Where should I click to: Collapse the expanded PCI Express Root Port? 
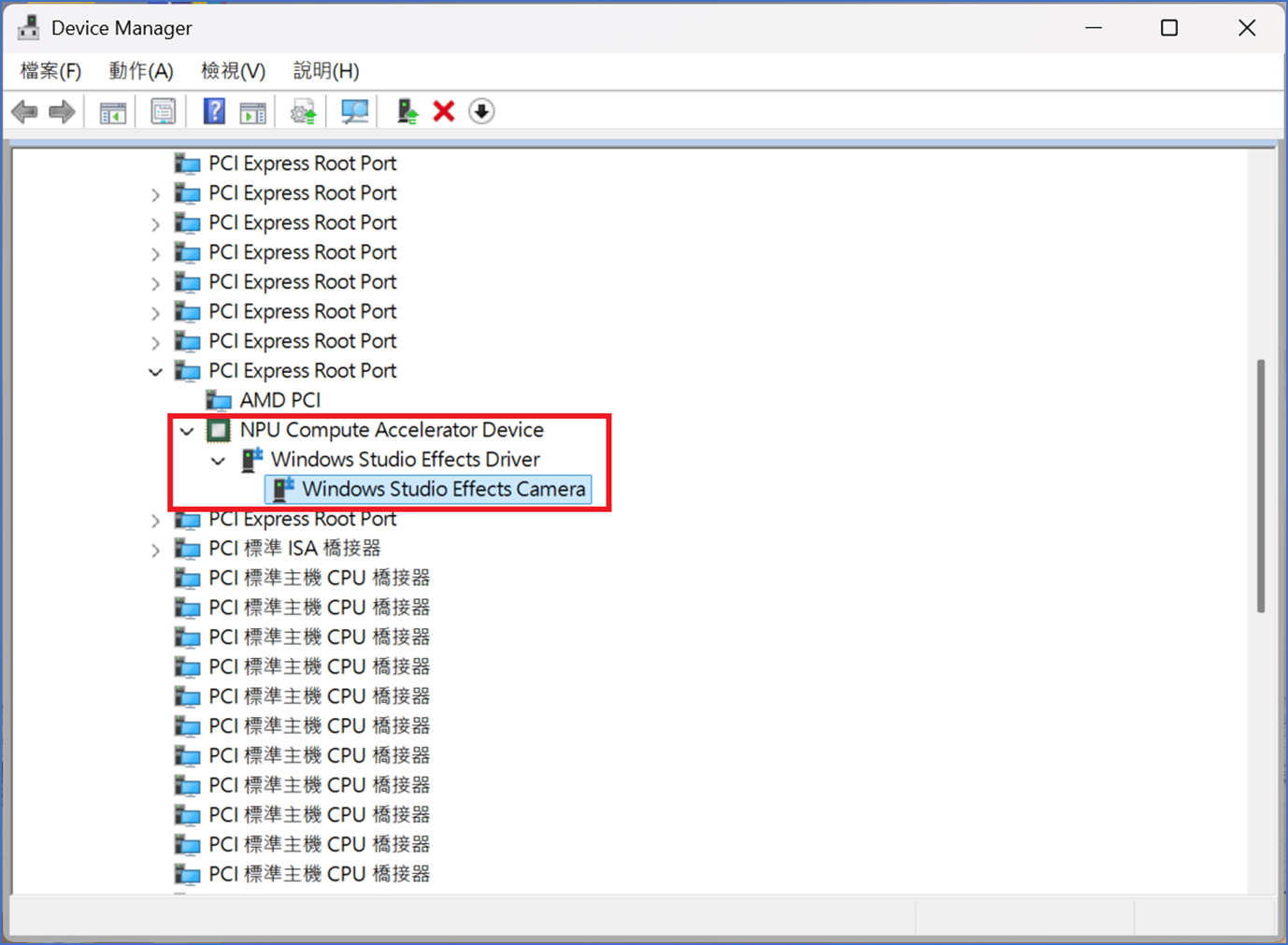pyautogui.click(x=155, y=372)
